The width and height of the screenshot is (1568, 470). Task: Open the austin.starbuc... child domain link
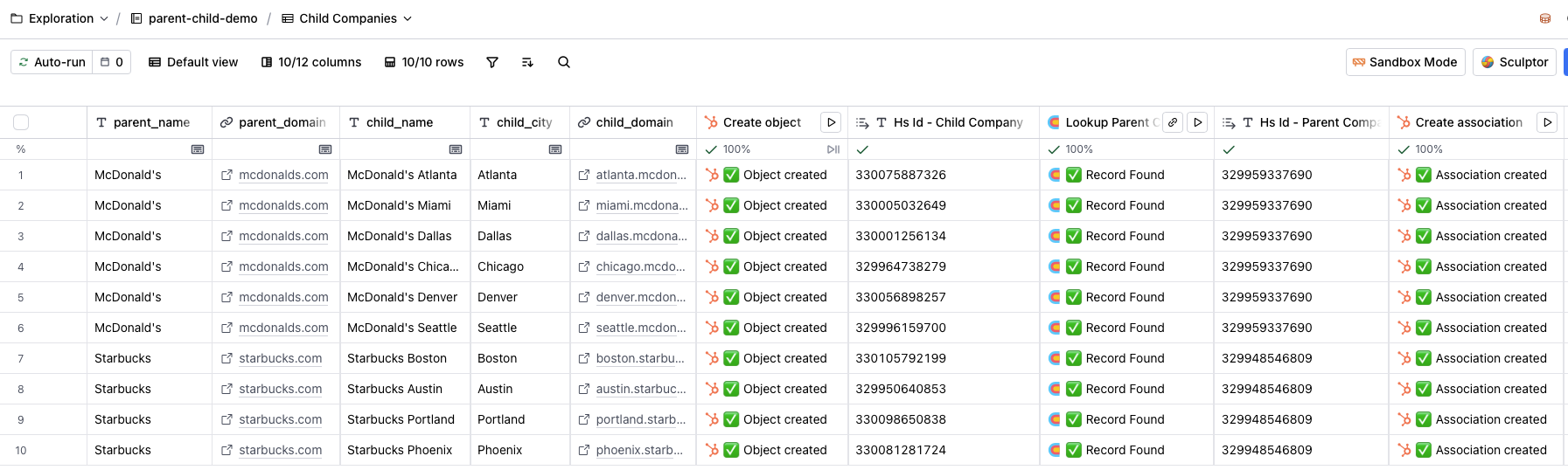tap(641, 389)
